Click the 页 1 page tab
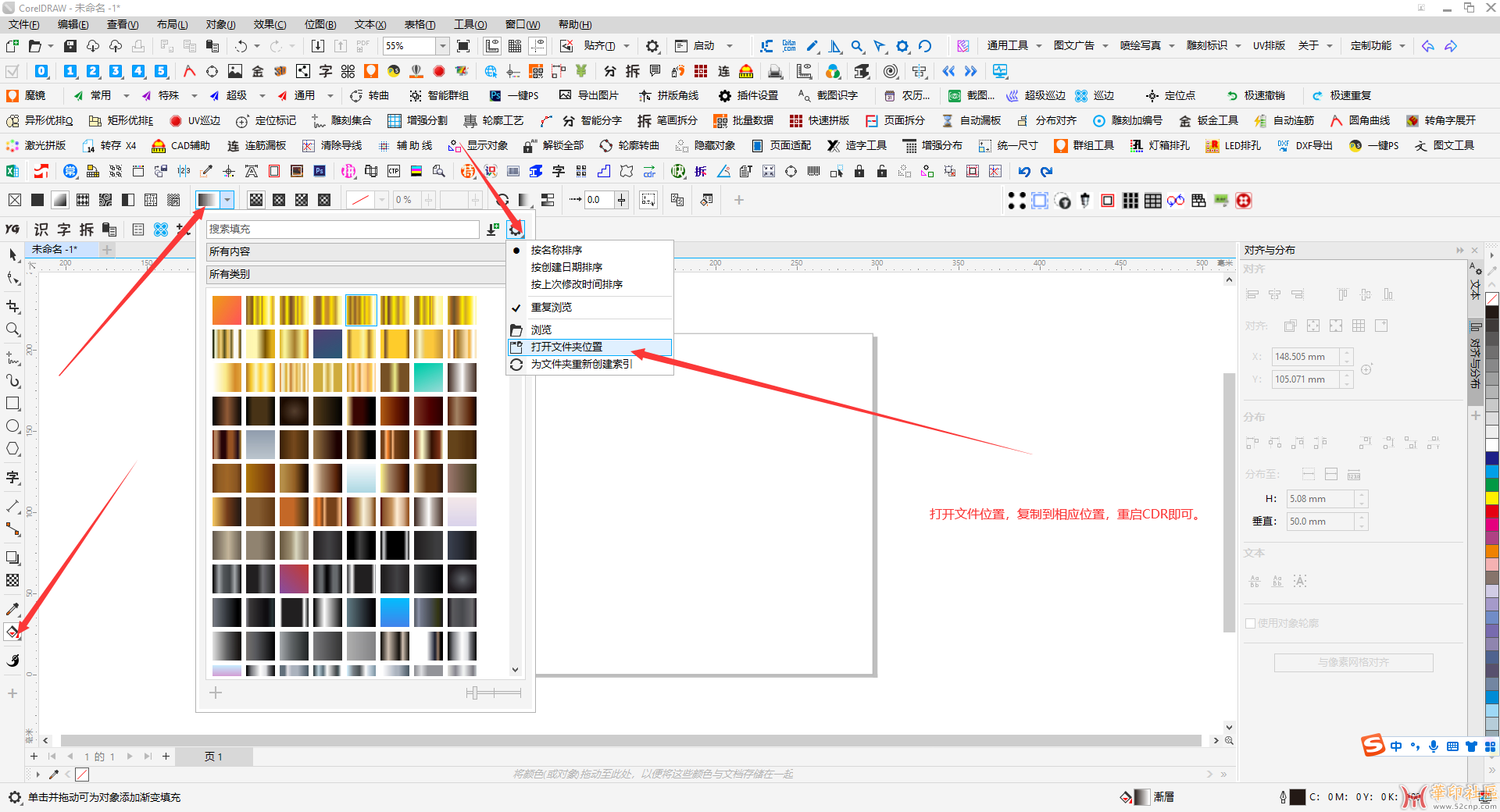Screen dimensions: 1500x812 [213, 757]
